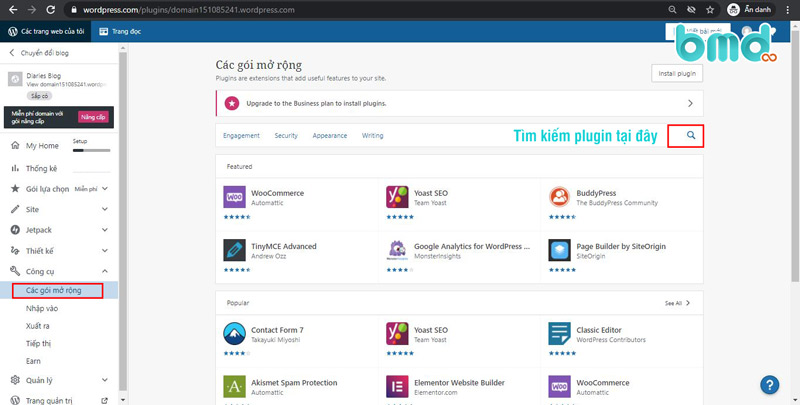Screen dimensions: 800x405
Task: Click the Contact Form 7 title
Action: click(x=277, y=330)
